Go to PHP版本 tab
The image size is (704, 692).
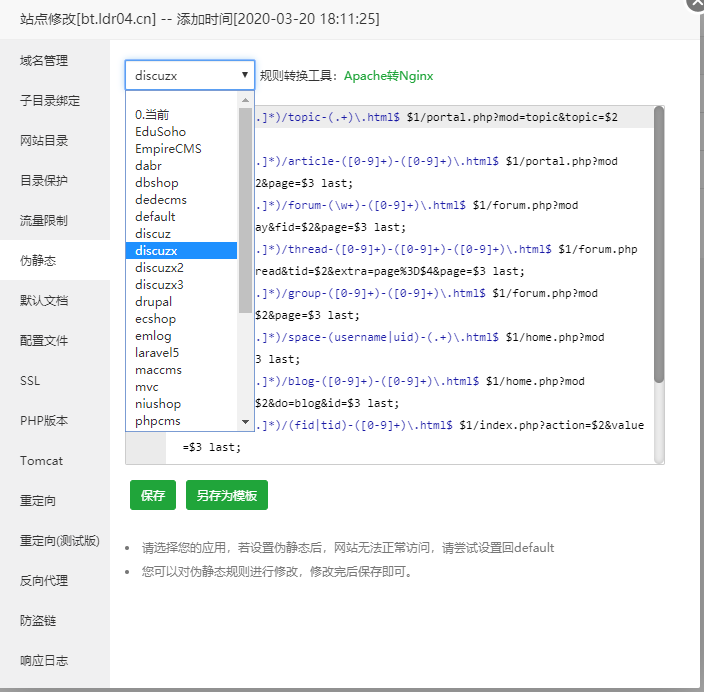[44, 421]
